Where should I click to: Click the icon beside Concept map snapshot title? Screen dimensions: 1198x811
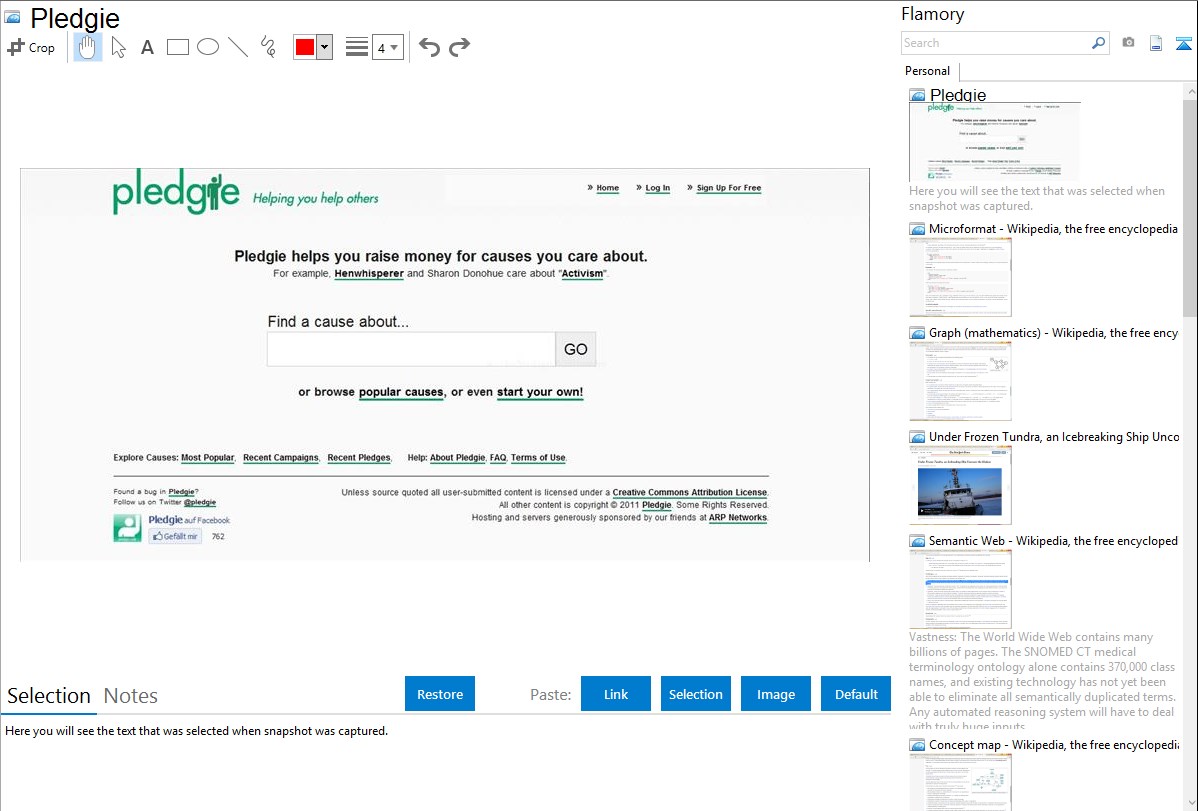click(917, 744)
